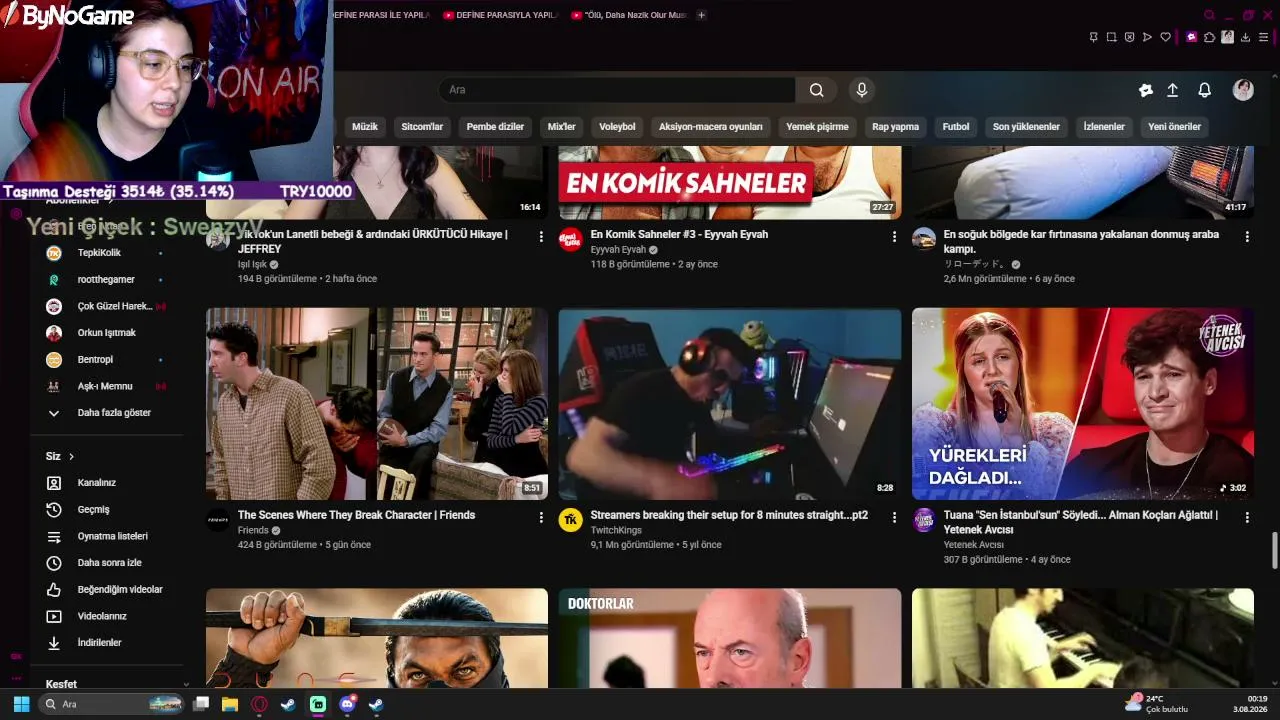Image resolution: width=1280 pixels, height=720 pixels.
Task: Open Oynatma listeleri in sidebar
Action: pos(105,536)
